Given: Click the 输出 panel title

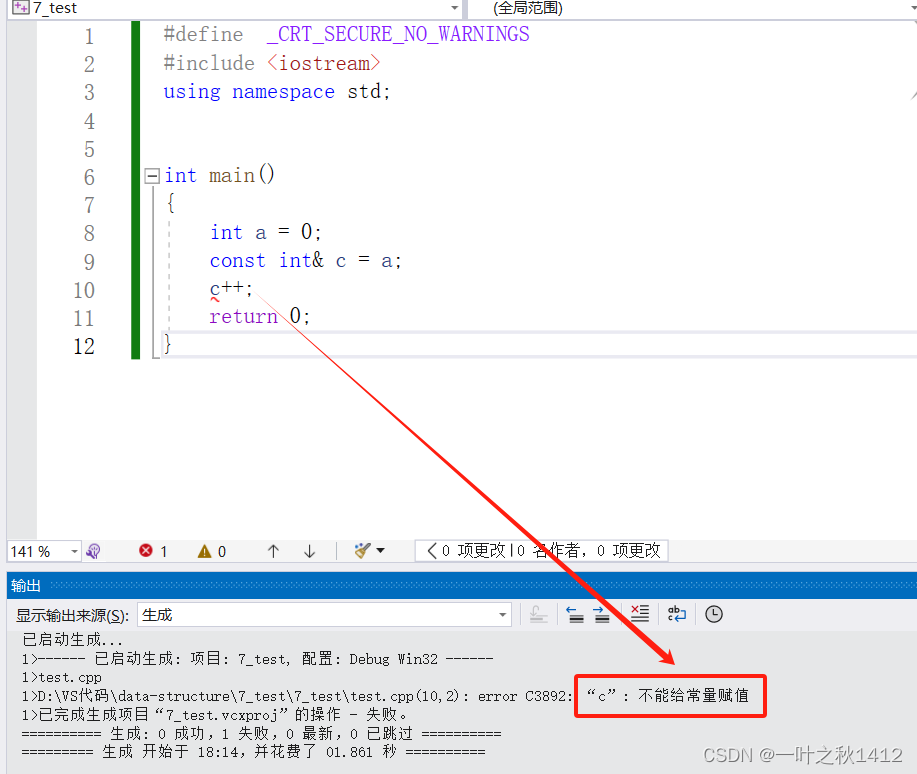Looking at the screenshot, I should (x=26, y=586).
